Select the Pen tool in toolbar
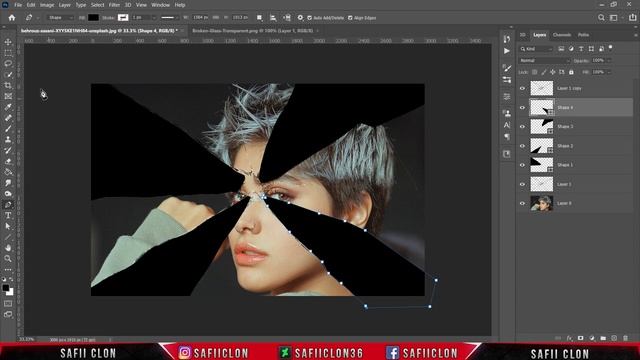Image resolution: width=640 pixels, height=360 pixels. tap(8, 204)
